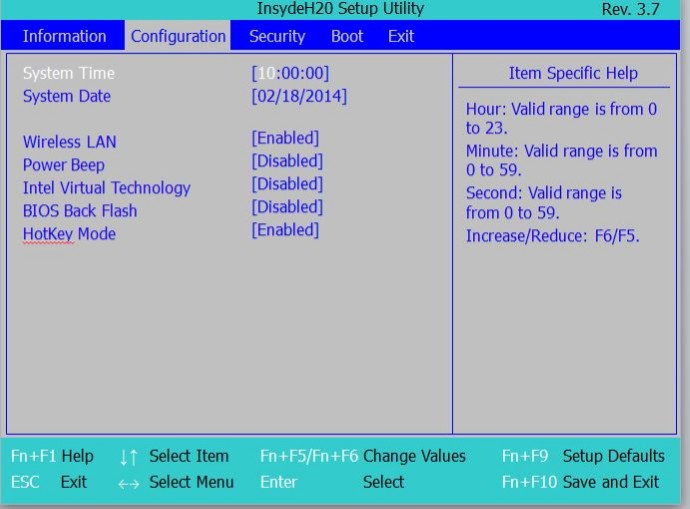This screenshot has height=509, width=690.
Task: Click the highlighted hour field in System Time
Action: click(265, 73)
